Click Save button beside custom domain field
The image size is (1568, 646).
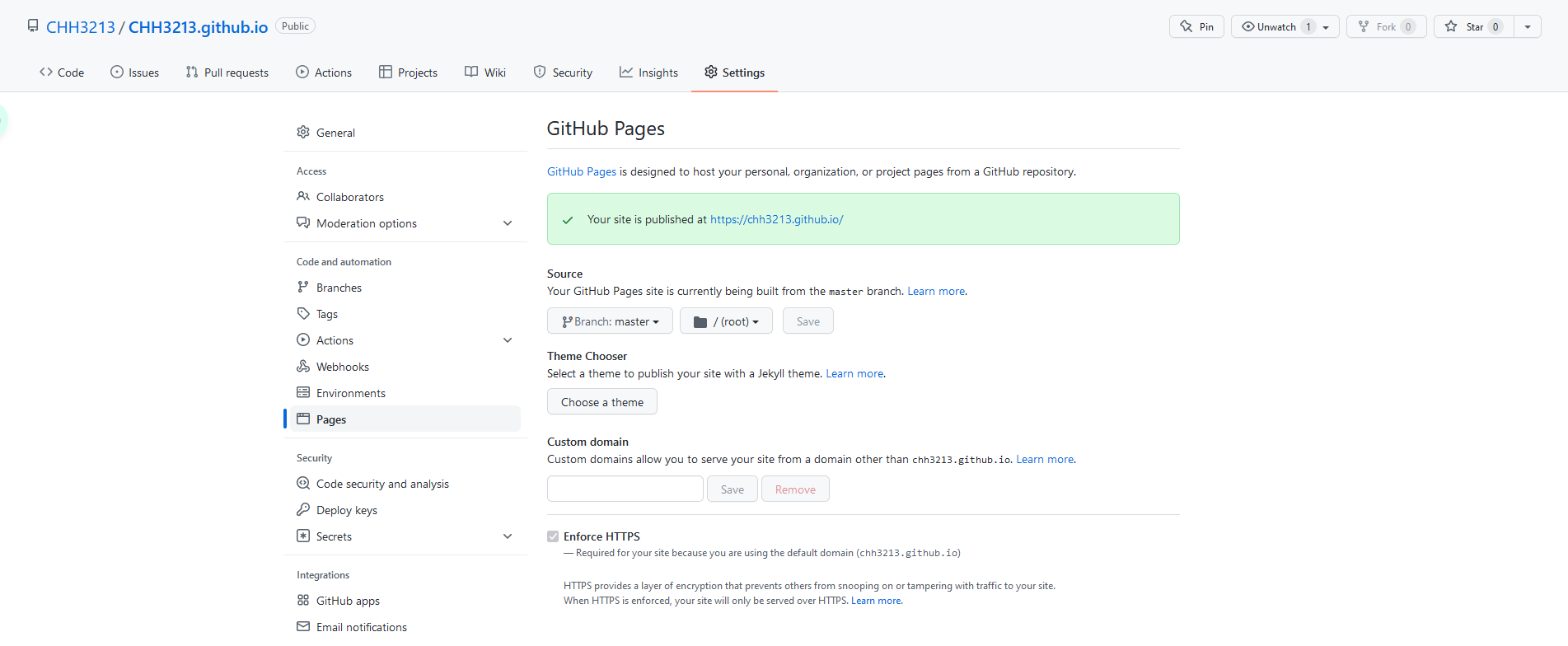point(733,489)
